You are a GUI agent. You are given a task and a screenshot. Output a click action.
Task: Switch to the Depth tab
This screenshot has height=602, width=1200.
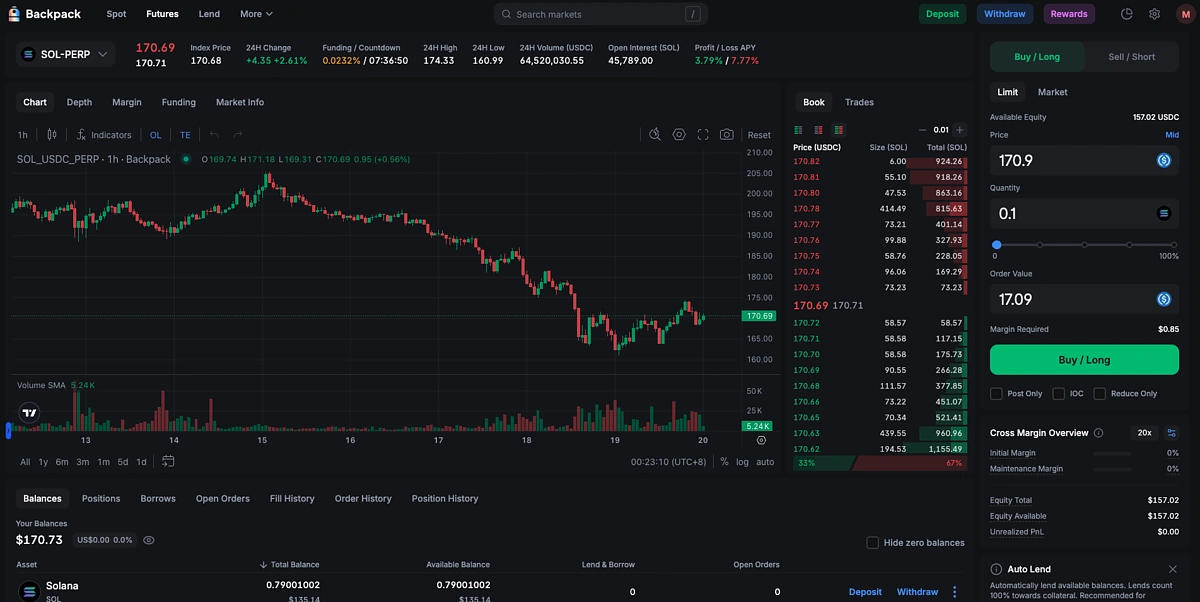pyautogui.click(x=79, y=102)
